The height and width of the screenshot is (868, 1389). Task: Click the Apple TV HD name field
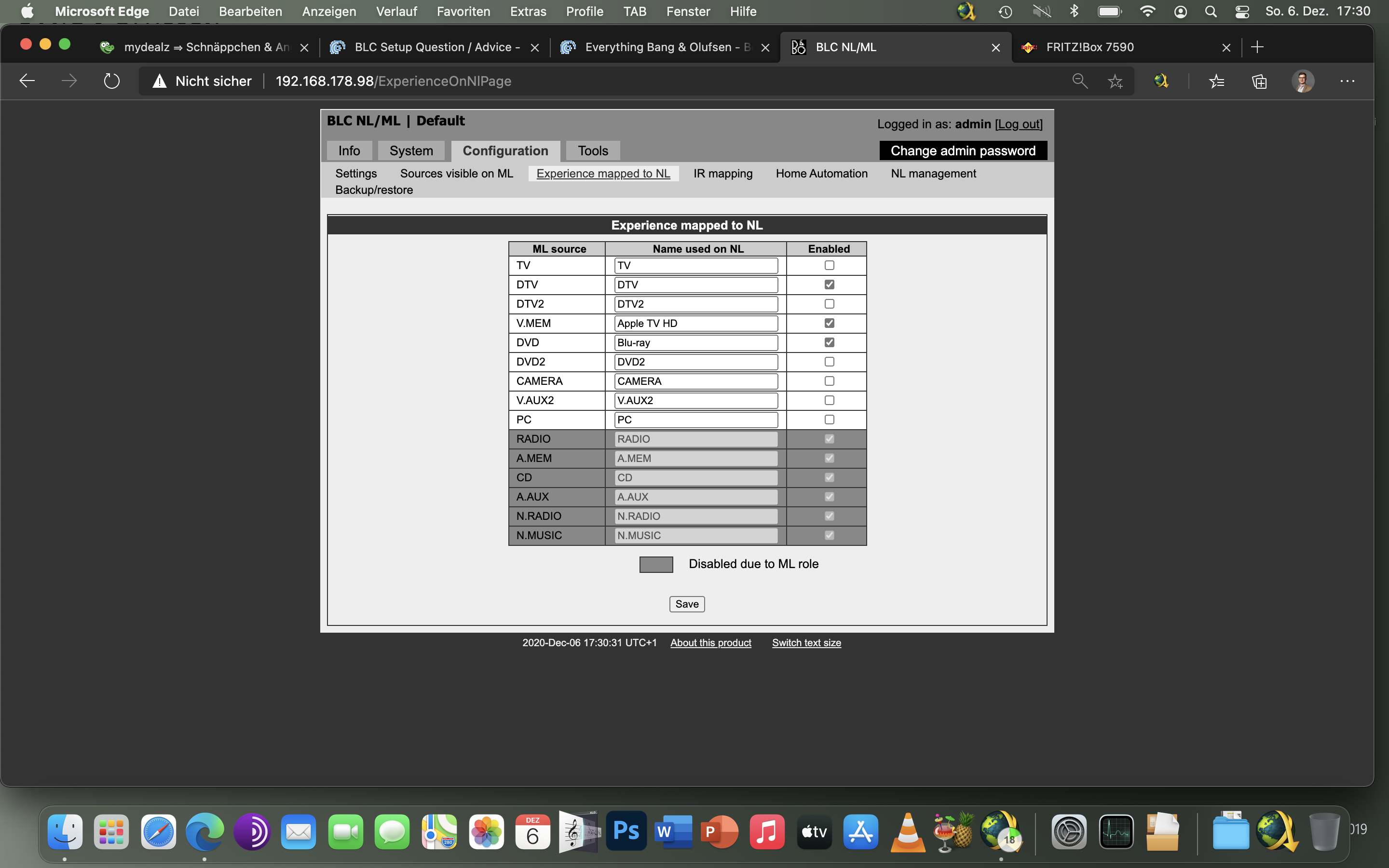pyautogui.click(x=695, y=323)
